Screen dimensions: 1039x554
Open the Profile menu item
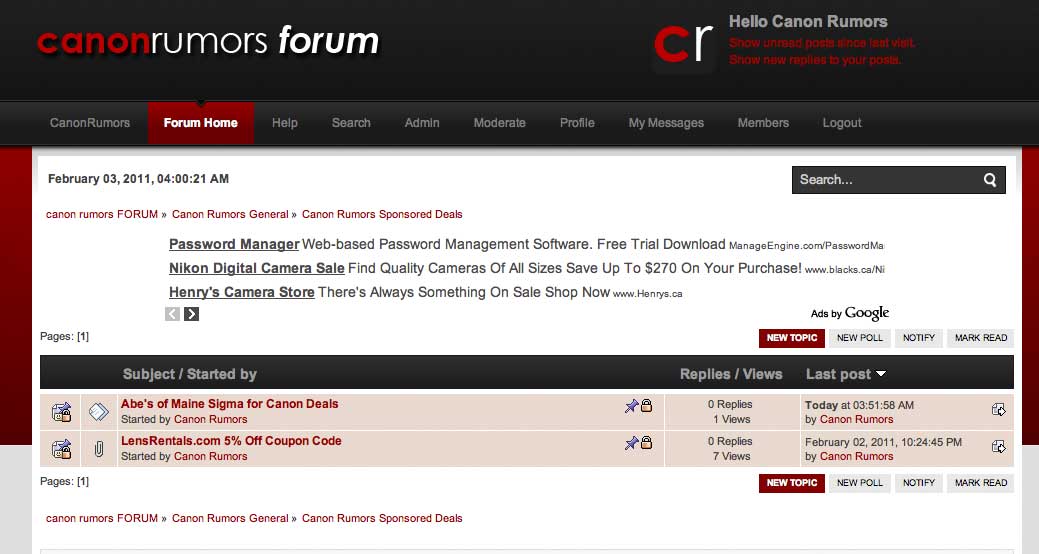[x=577, y=123]
